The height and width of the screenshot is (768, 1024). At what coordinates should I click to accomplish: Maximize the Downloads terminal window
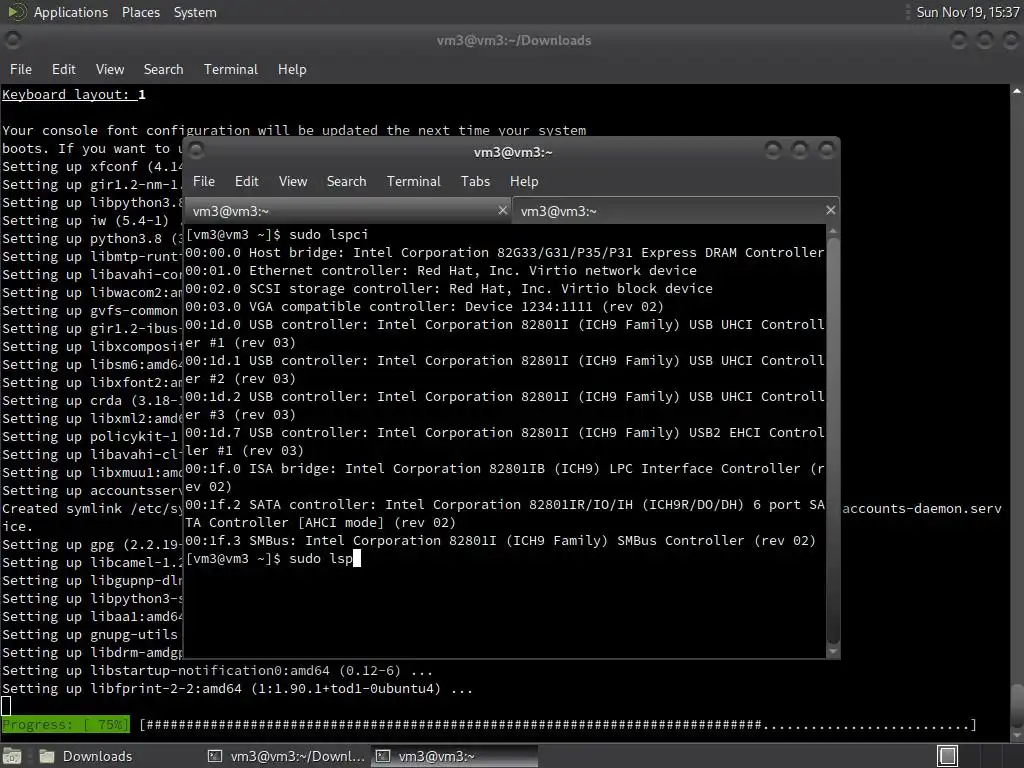pyautogui.click(x=985, y=40)
